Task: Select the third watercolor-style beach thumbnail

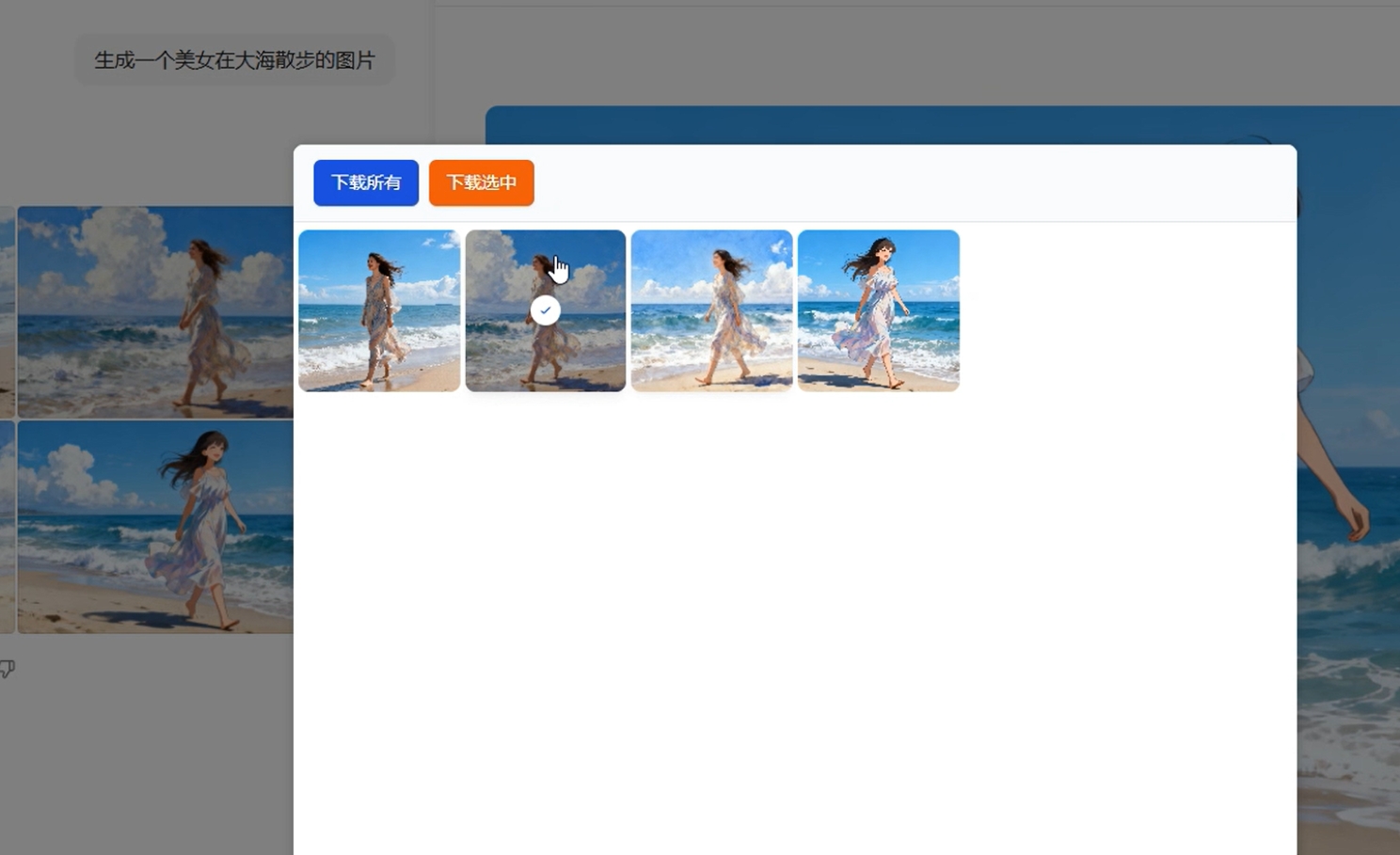Action: click(711, 310)
